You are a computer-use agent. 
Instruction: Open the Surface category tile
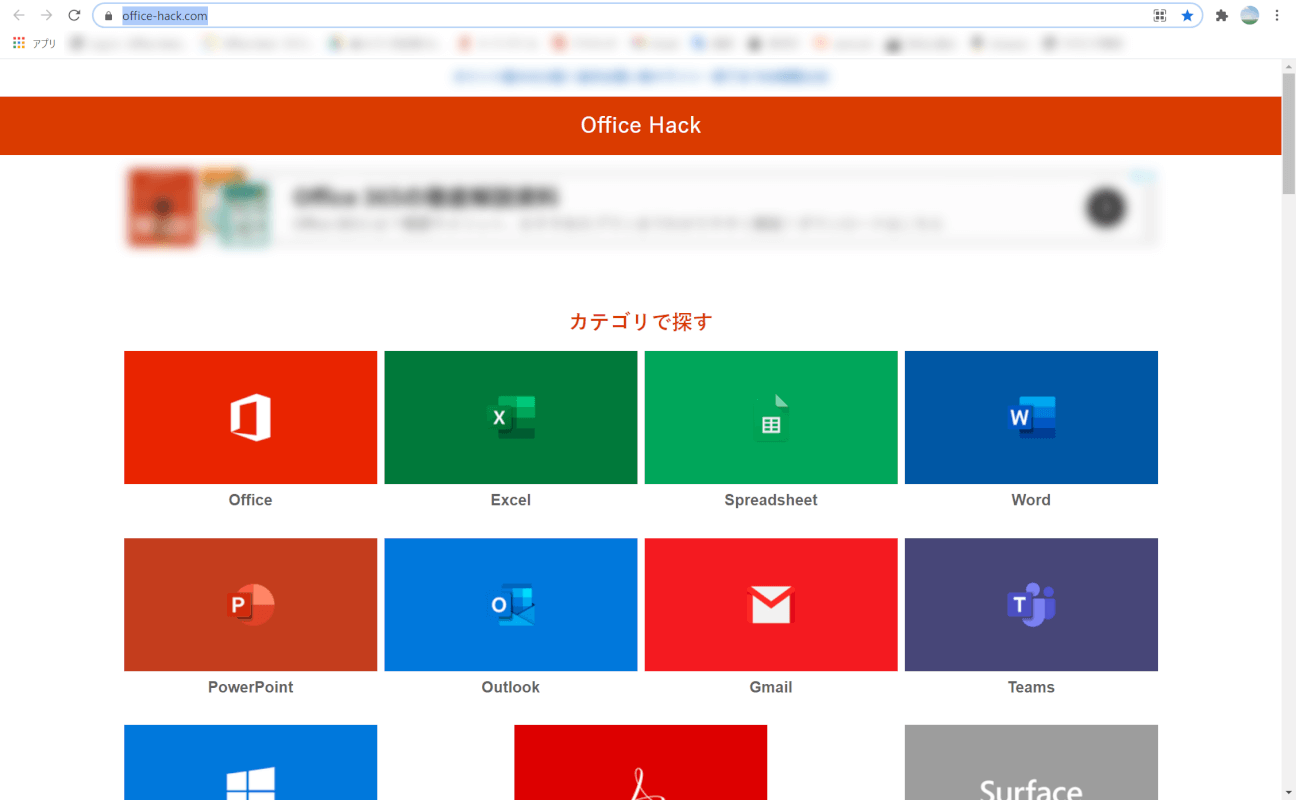pos(1031,762)
